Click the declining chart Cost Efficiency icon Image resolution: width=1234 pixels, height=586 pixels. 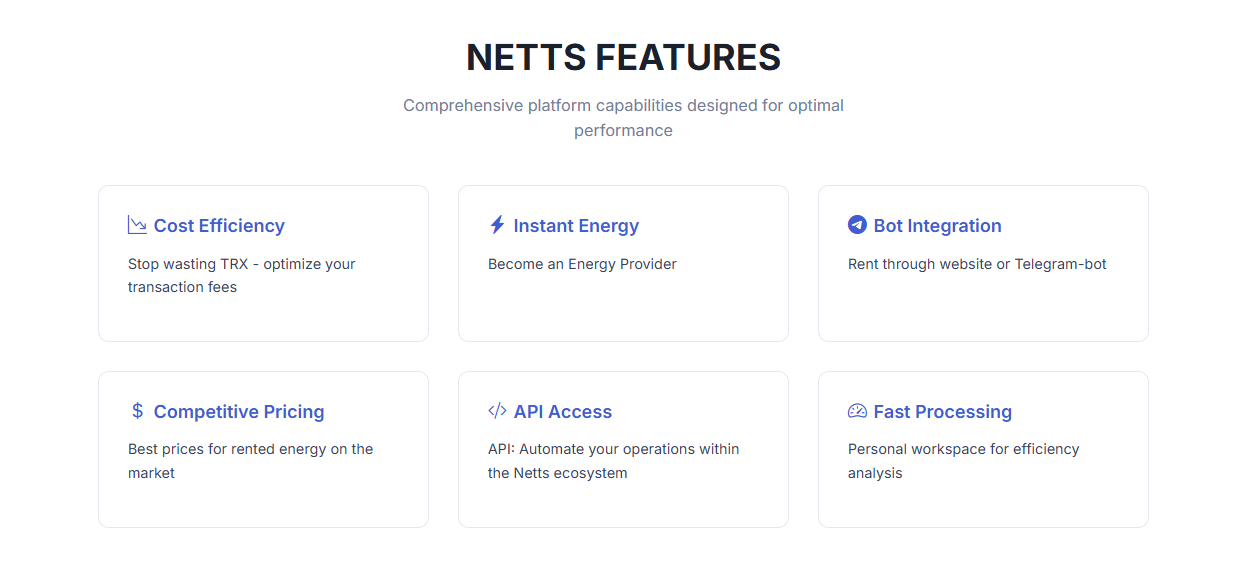[x=137, y=225]
